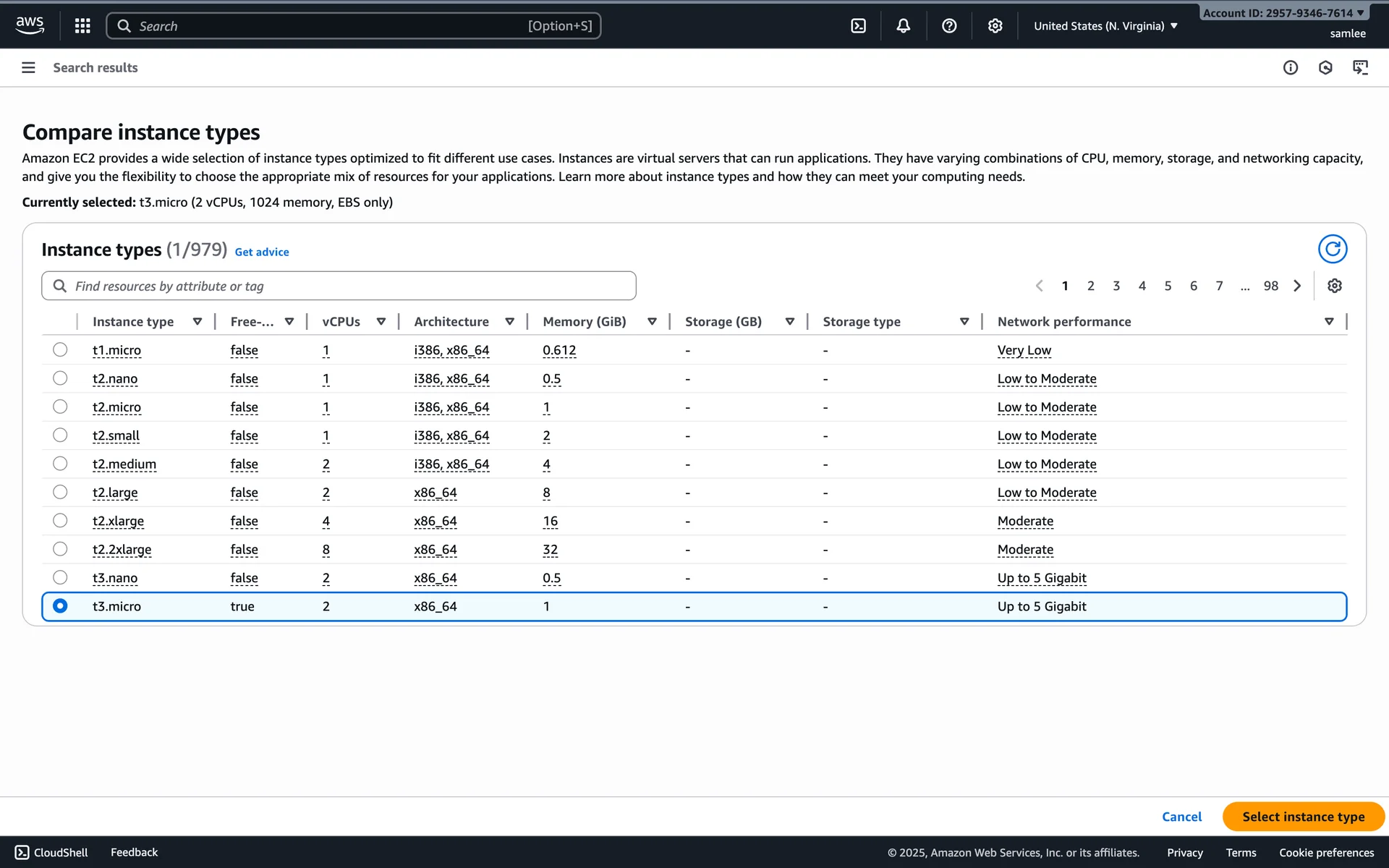
Task: Refresh the instance types list
Action: pos(1332,249)
